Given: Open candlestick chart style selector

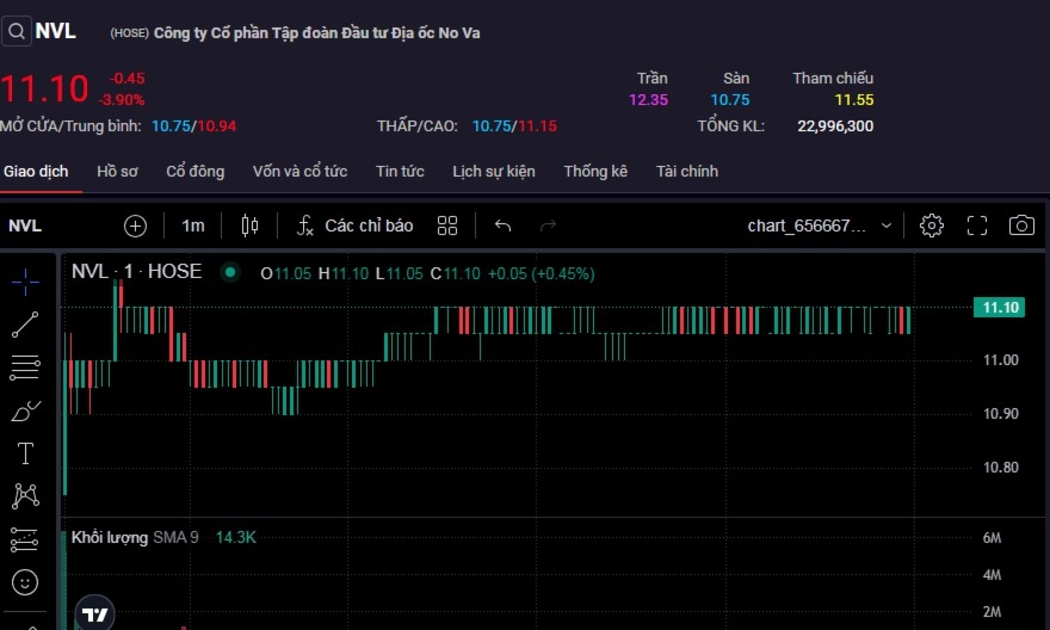Looking at the screenshot, I should (x=250, y=226).
